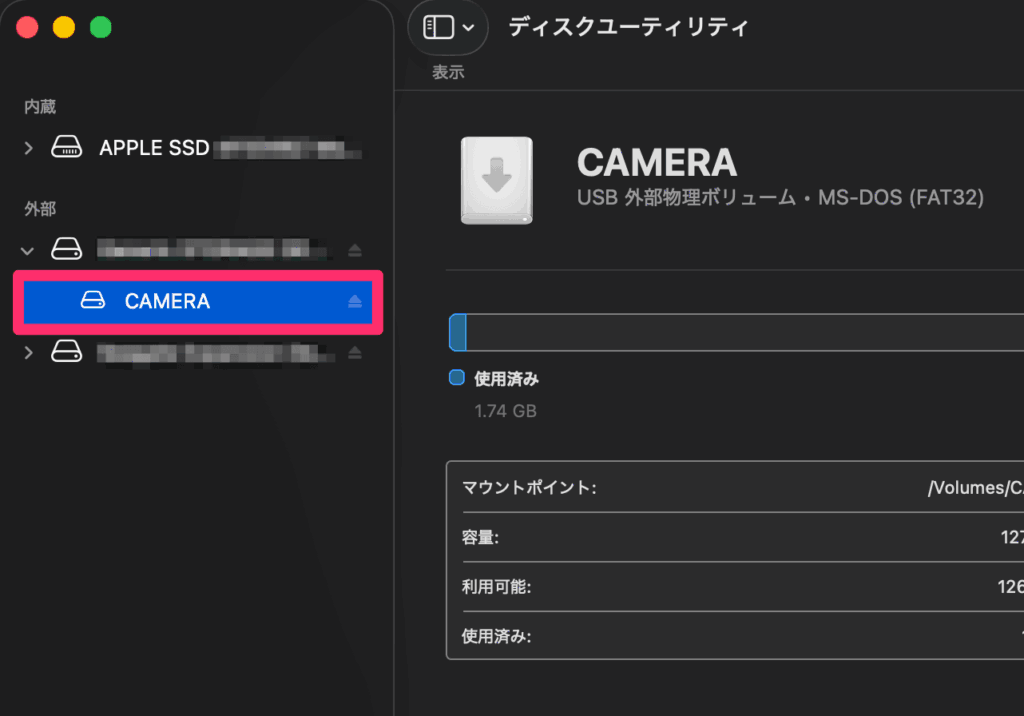
Task: Click the parent disk icon above CAMERA
Action: click(66, 248)
